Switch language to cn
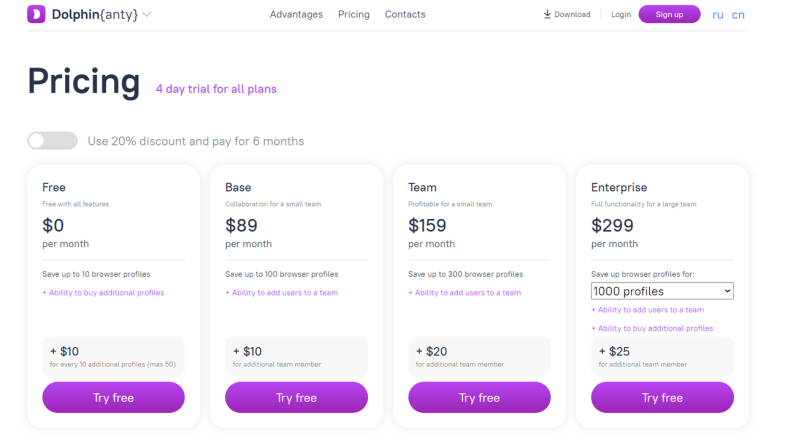785x443 pixels. click(x=738, y=15)
